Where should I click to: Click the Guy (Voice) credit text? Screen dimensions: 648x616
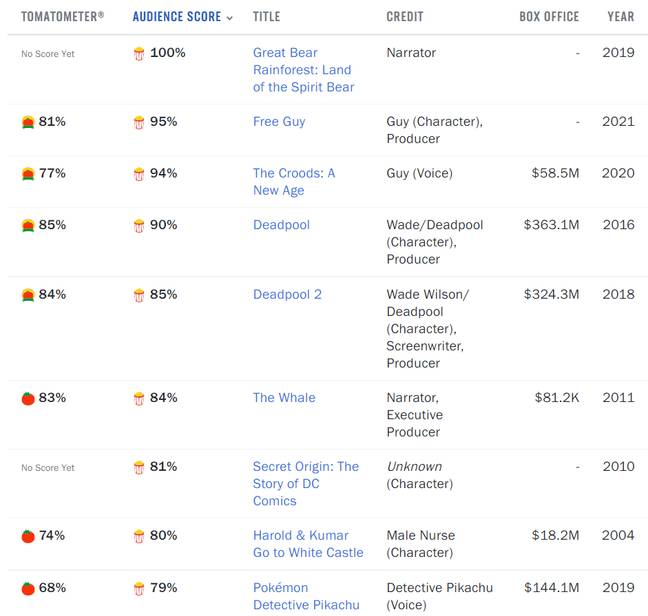coord(419,173)
